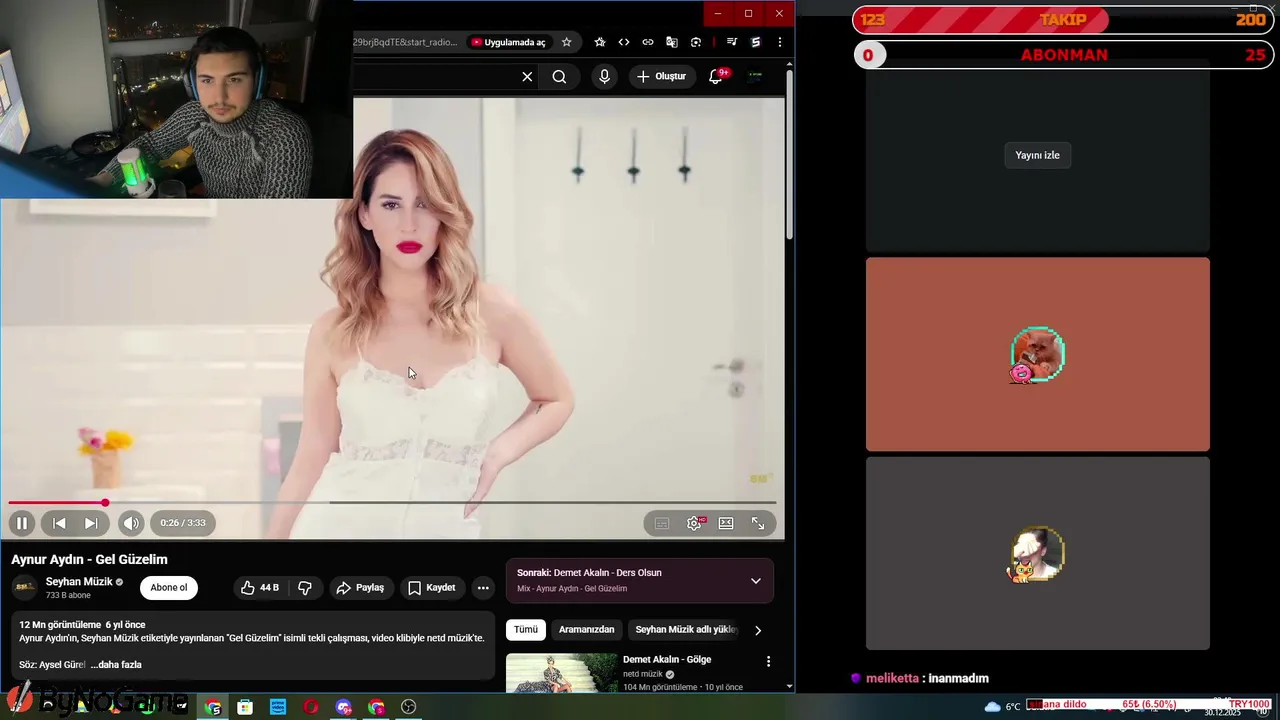Click the page vertical scrollbar thumb
1280x720 pixels.
pyautogui.click(x=789, y=155)
